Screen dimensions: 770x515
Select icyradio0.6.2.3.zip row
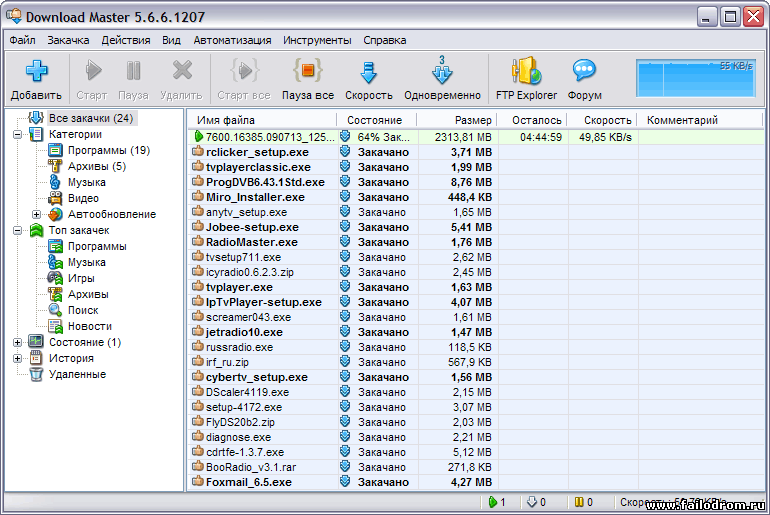tap(476, 272)
